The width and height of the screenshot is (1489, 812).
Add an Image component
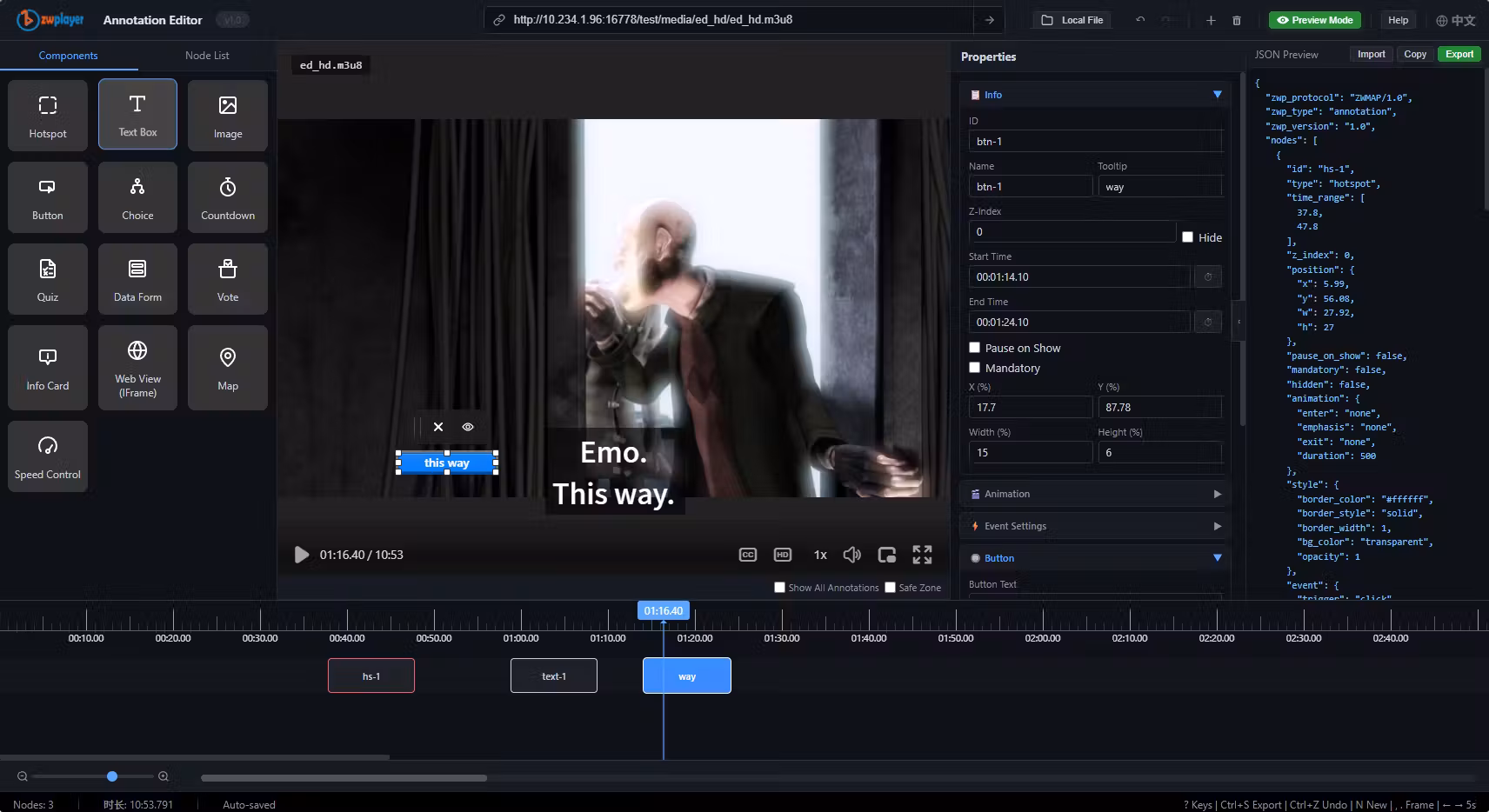click(x=228, y=115)
